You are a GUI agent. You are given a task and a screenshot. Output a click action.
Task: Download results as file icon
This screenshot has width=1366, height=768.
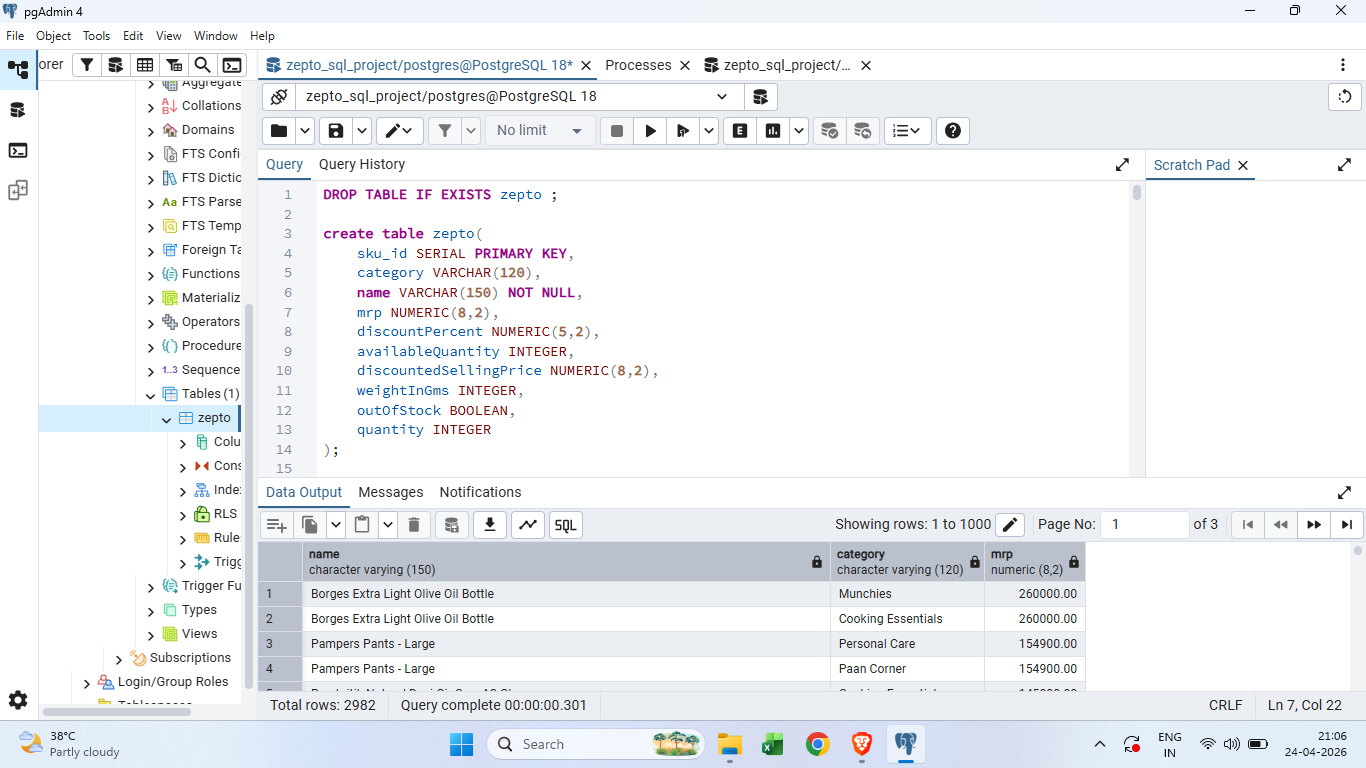(489, 525)
